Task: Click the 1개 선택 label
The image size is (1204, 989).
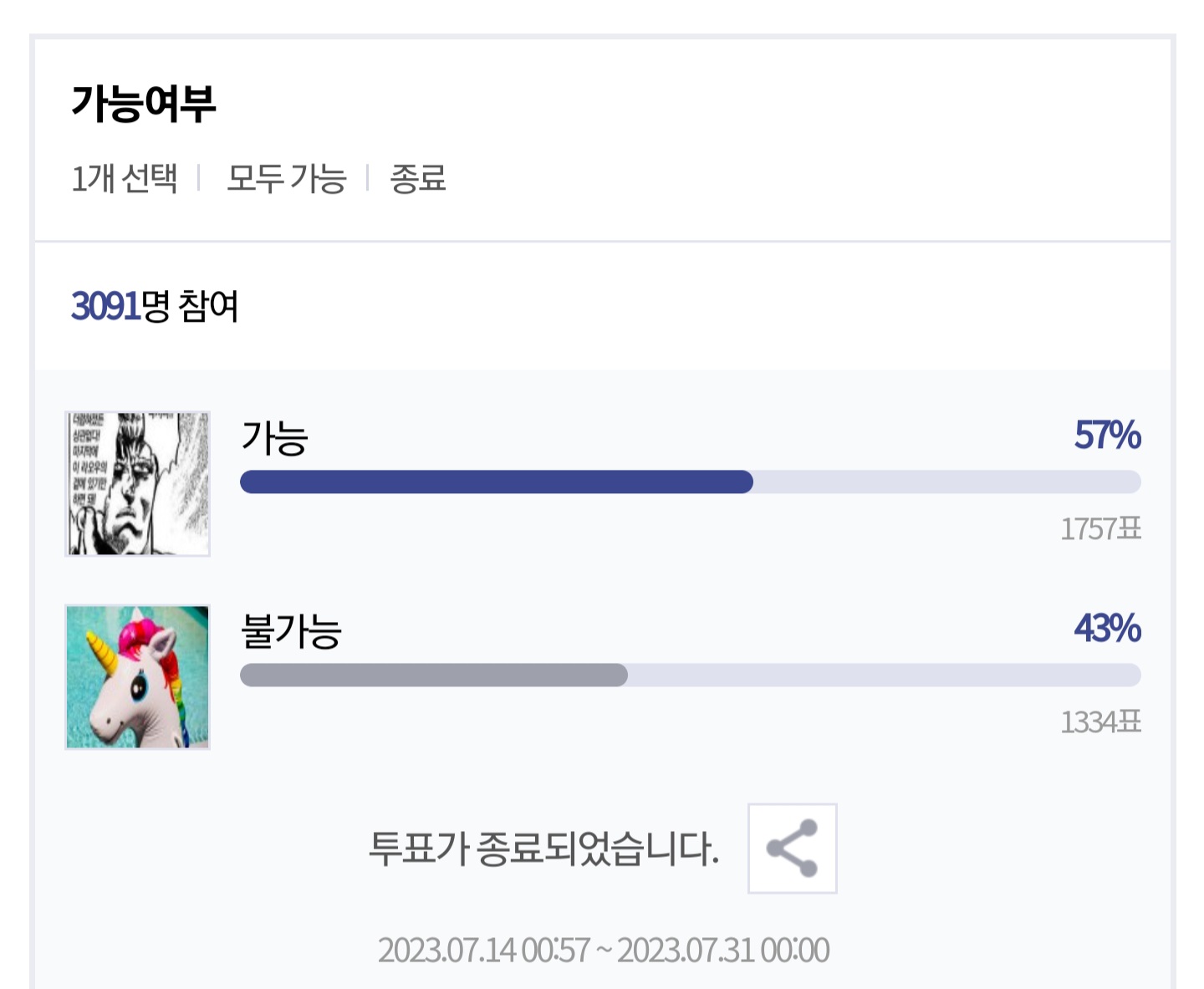Action: (x=125, y=178)
